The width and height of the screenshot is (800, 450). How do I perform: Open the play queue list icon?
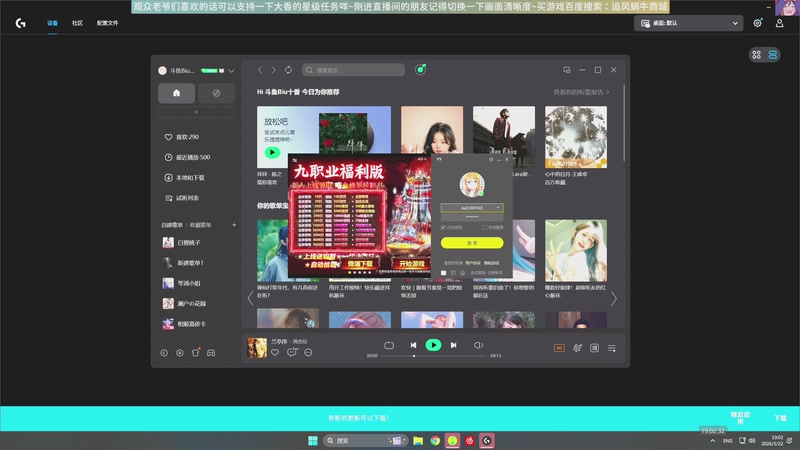coord(612,348)
